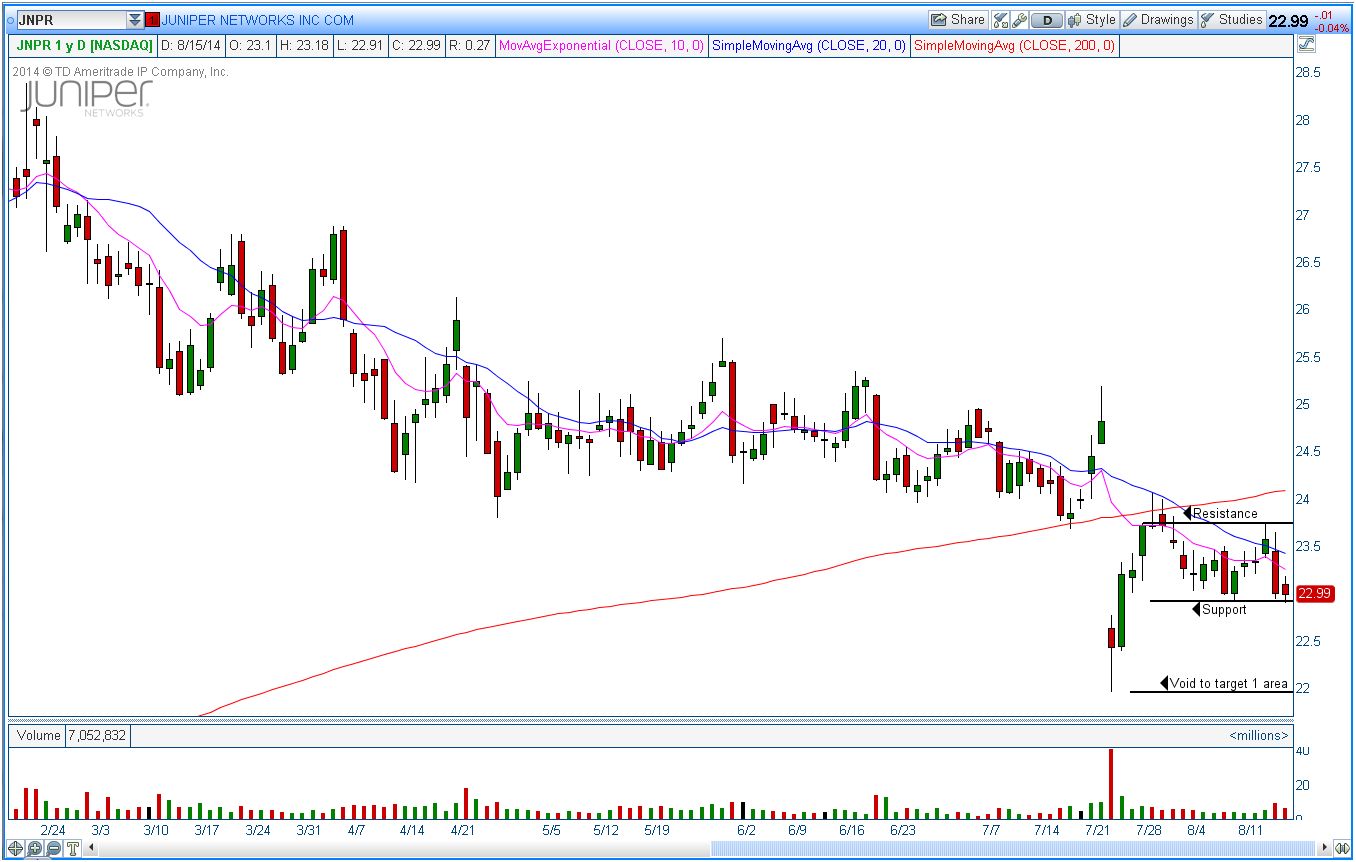Select the Void to target 1 area label
Screen dimensions: 1356x862
(x=1228, y=684)
